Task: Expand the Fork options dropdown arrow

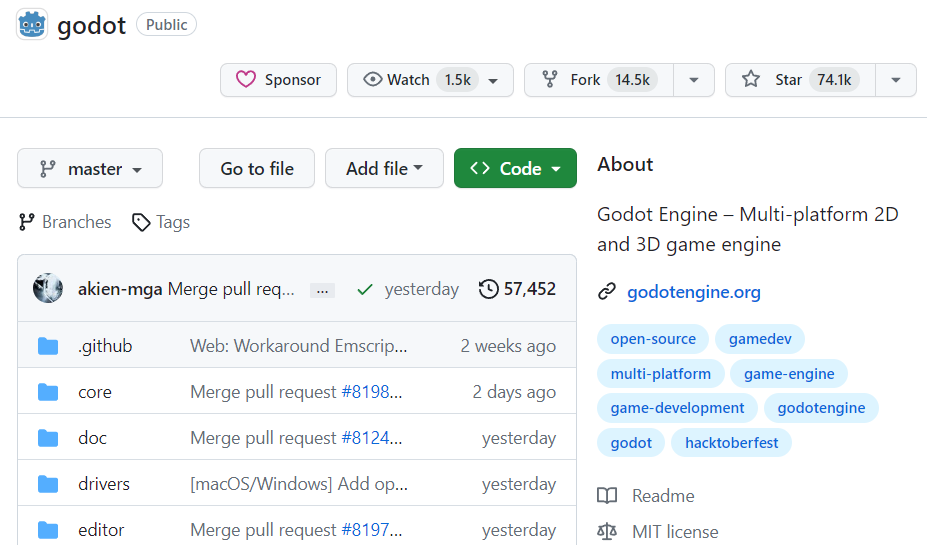Action: point(694,80)
